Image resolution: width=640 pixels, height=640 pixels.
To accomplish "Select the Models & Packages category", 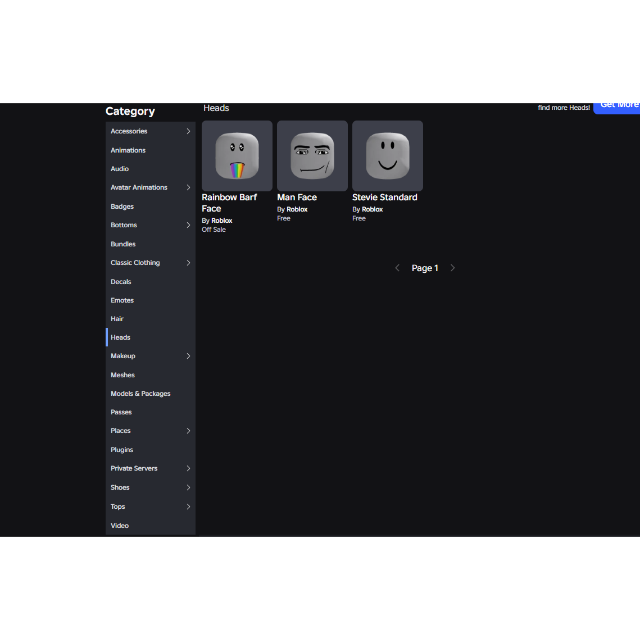I will tap(151, 393).
